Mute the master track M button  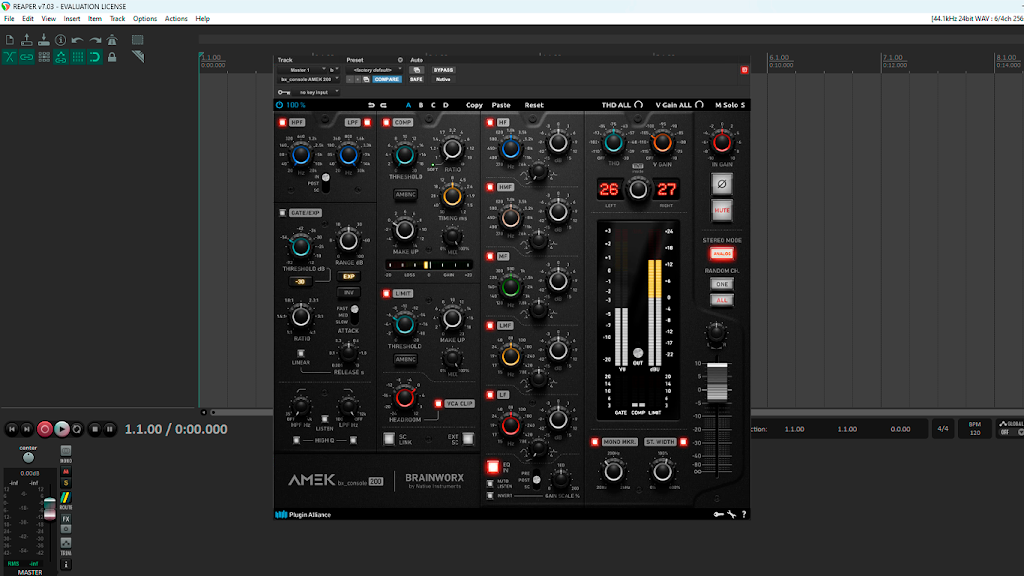[65, 472]
